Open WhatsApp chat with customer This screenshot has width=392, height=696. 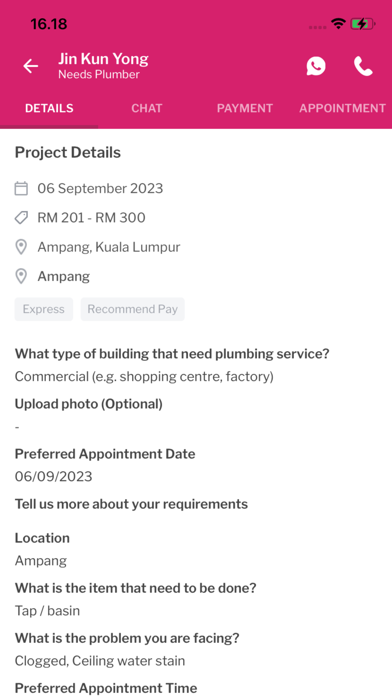(x=316, y=66)
